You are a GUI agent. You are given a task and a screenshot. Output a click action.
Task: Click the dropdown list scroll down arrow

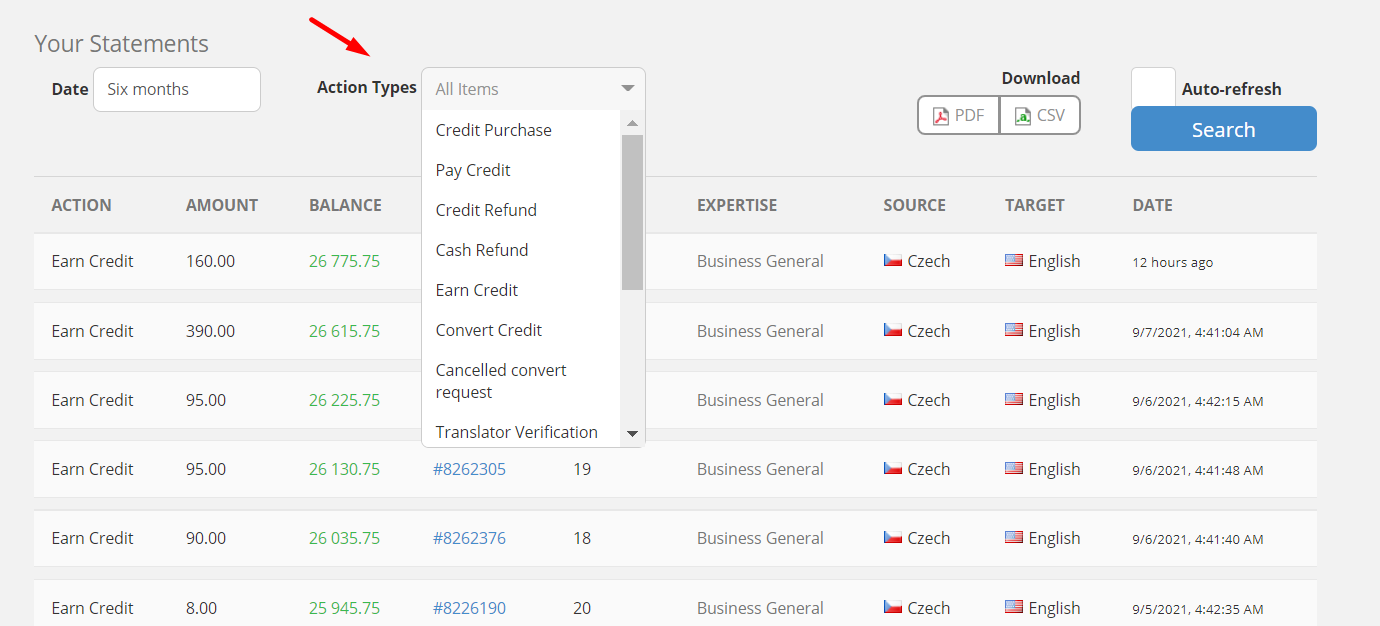pyautogui.click(x=632, y=434)
